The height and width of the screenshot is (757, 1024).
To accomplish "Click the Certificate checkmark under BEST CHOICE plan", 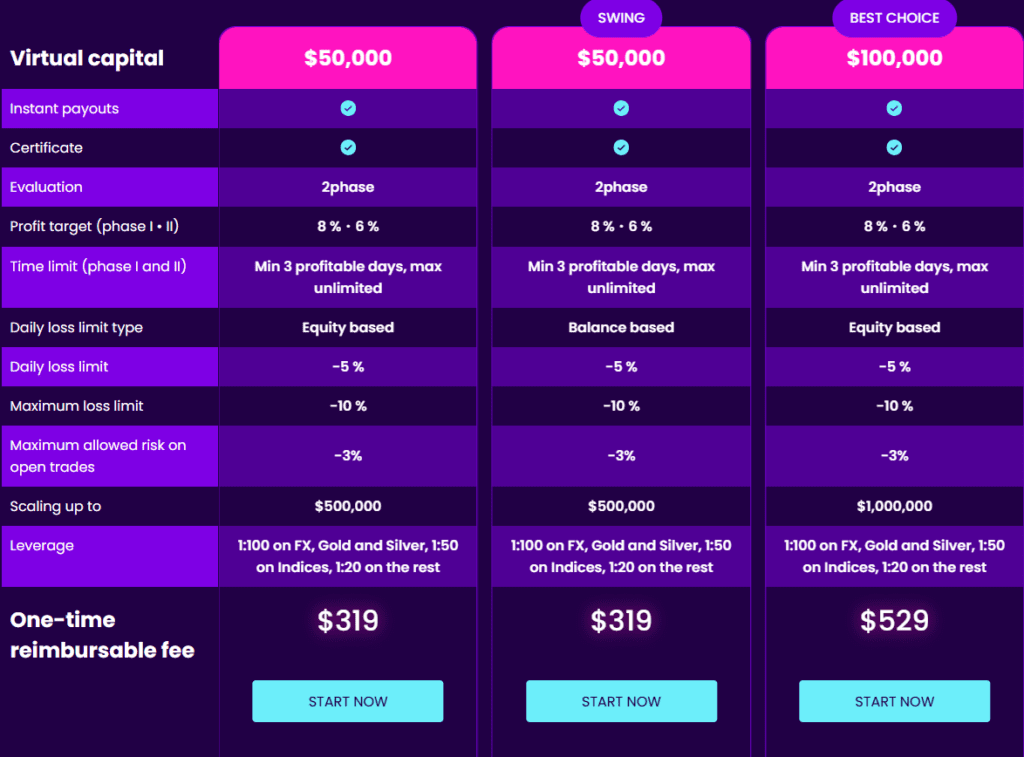I will click(x=894, y=147).
